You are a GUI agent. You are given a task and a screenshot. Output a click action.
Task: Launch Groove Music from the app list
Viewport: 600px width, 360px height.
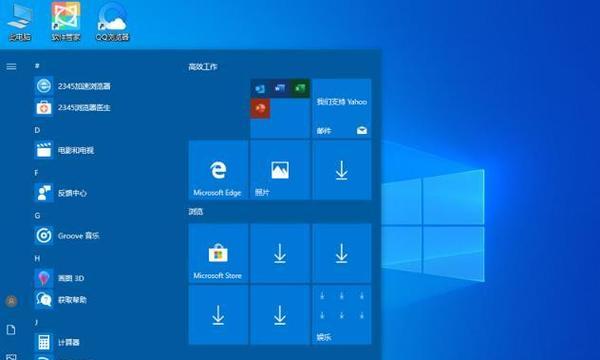(x=67, y=236)
